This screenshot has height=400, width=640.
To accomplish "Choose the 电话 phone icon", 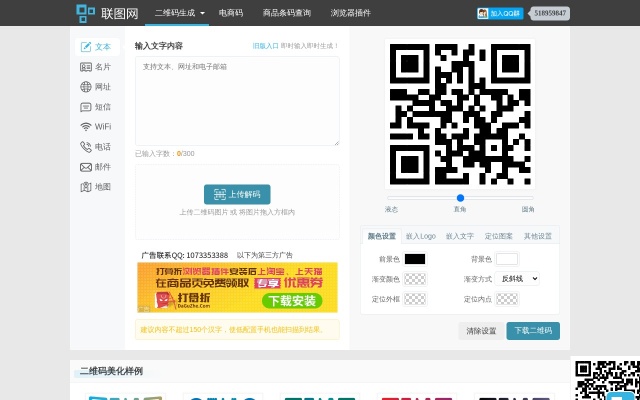I will tap(86, 147).
